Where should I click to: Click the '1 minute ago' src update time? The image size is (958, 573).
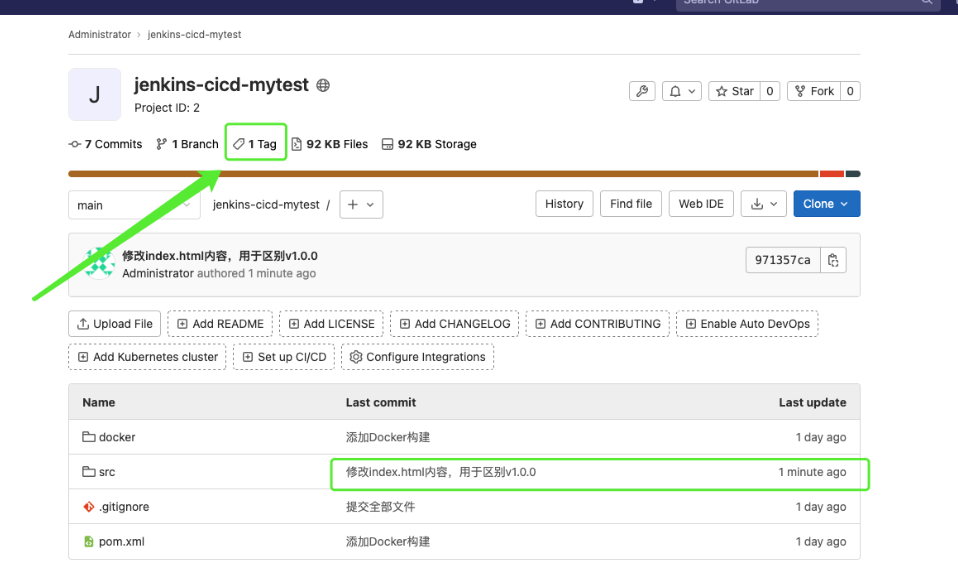(812, 472)
